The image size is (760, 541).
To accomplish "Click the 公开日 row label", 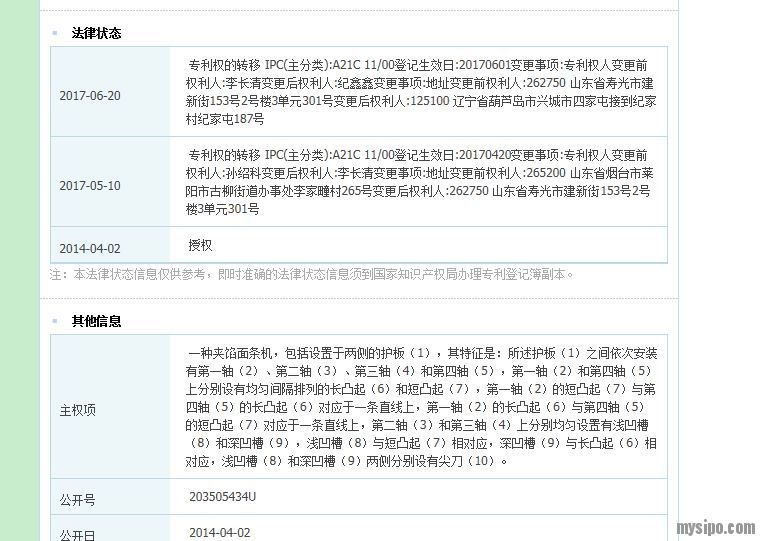I will (78, 535).
